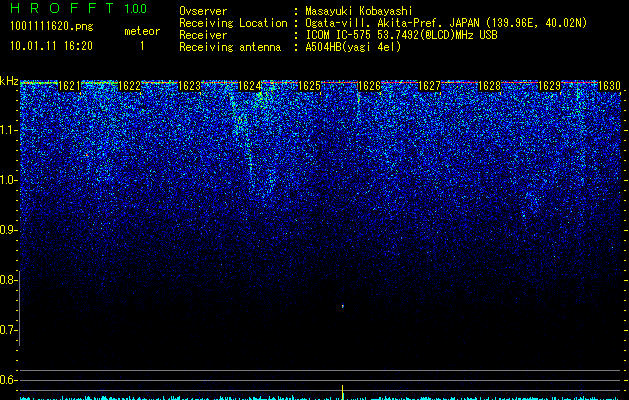
Task: Click the observer name Masayuki Kobayashi
Action: [x=359, y=11]
